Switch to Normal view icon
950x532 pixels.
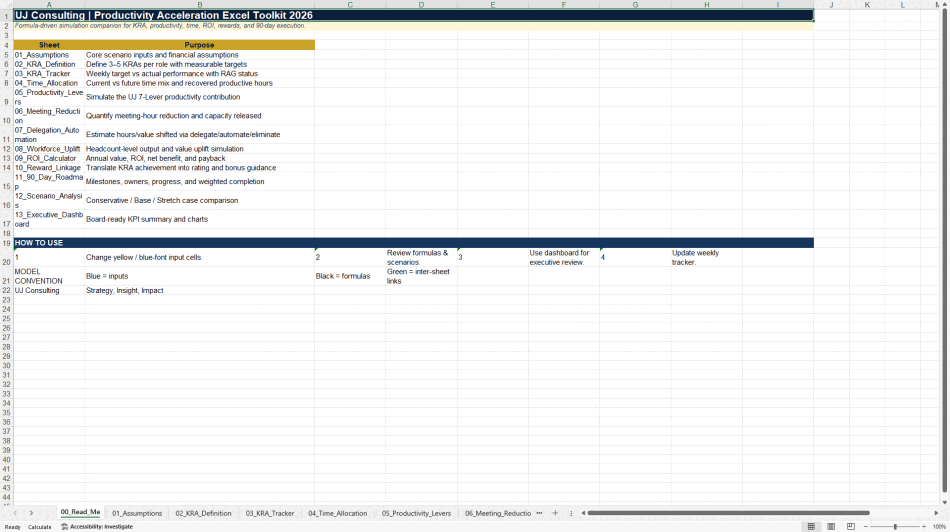coord(811,527)
